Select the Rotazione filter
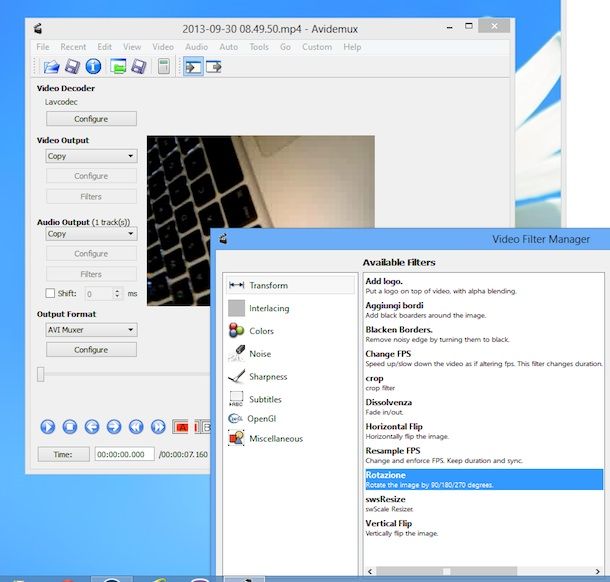The height and width of the screenshot is (582, 610). tap(484, 479)
